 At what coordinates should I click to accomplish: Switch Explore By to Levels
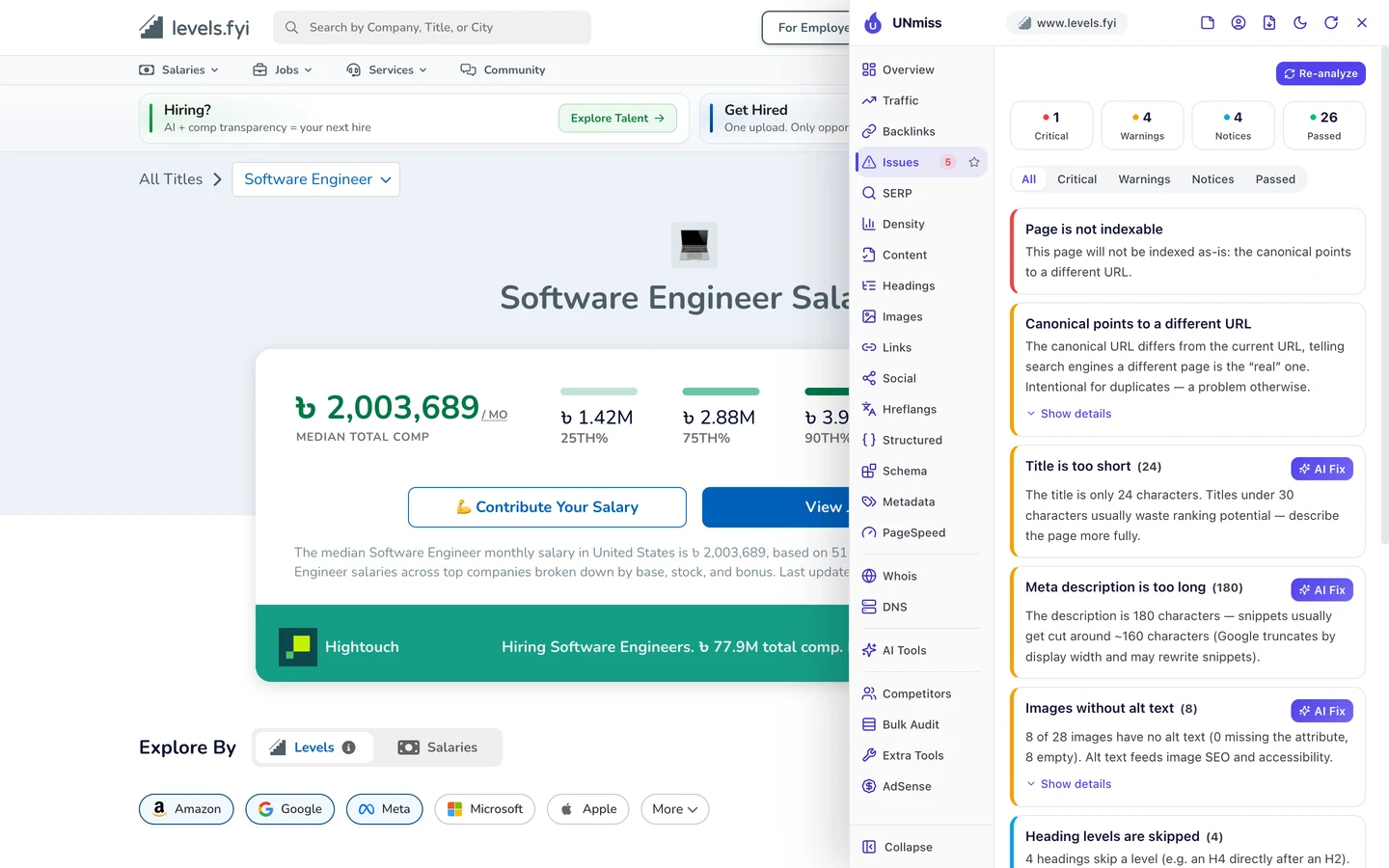(x=313, y=747)
